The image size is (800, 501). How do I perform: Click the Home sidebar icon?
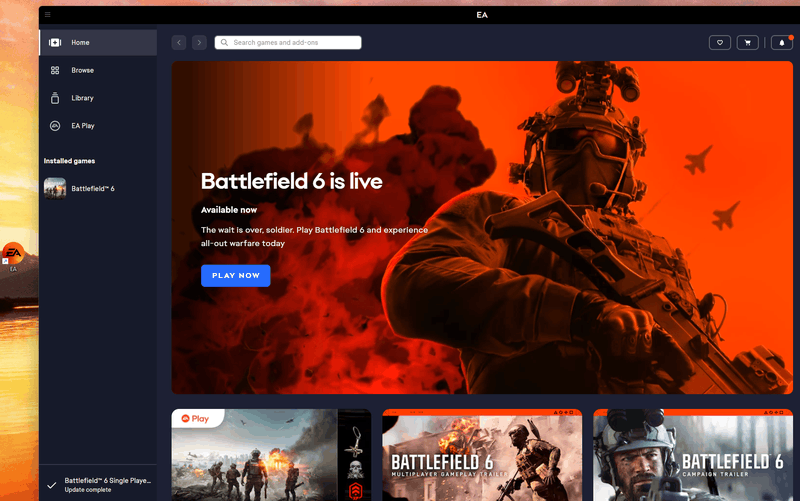click(x=55, y=42)
